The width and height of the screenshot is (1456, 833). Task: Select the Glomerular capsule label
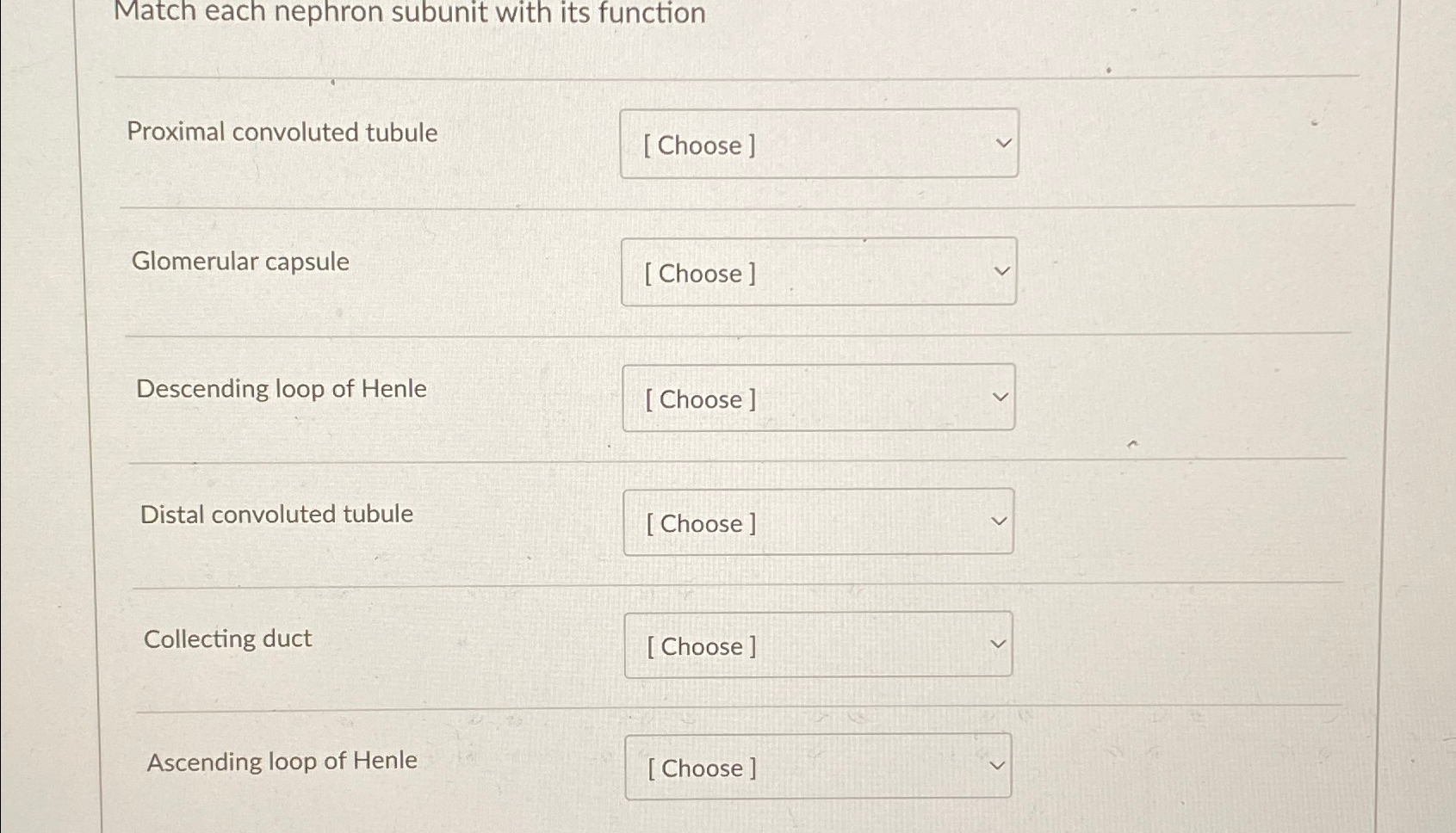242,262
